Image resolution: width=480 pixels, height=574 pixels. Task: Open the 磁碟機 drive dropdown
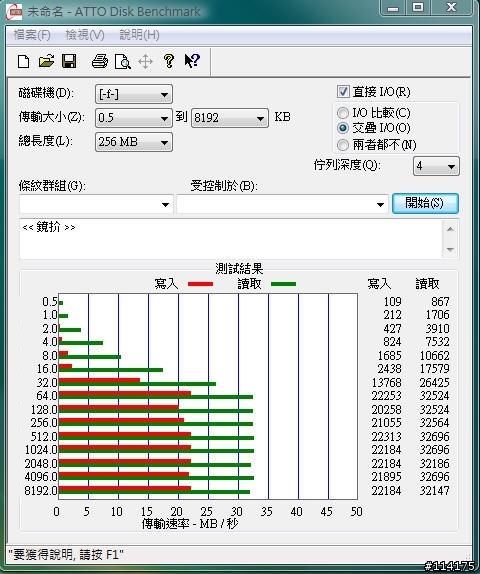(x=134, y=94)
